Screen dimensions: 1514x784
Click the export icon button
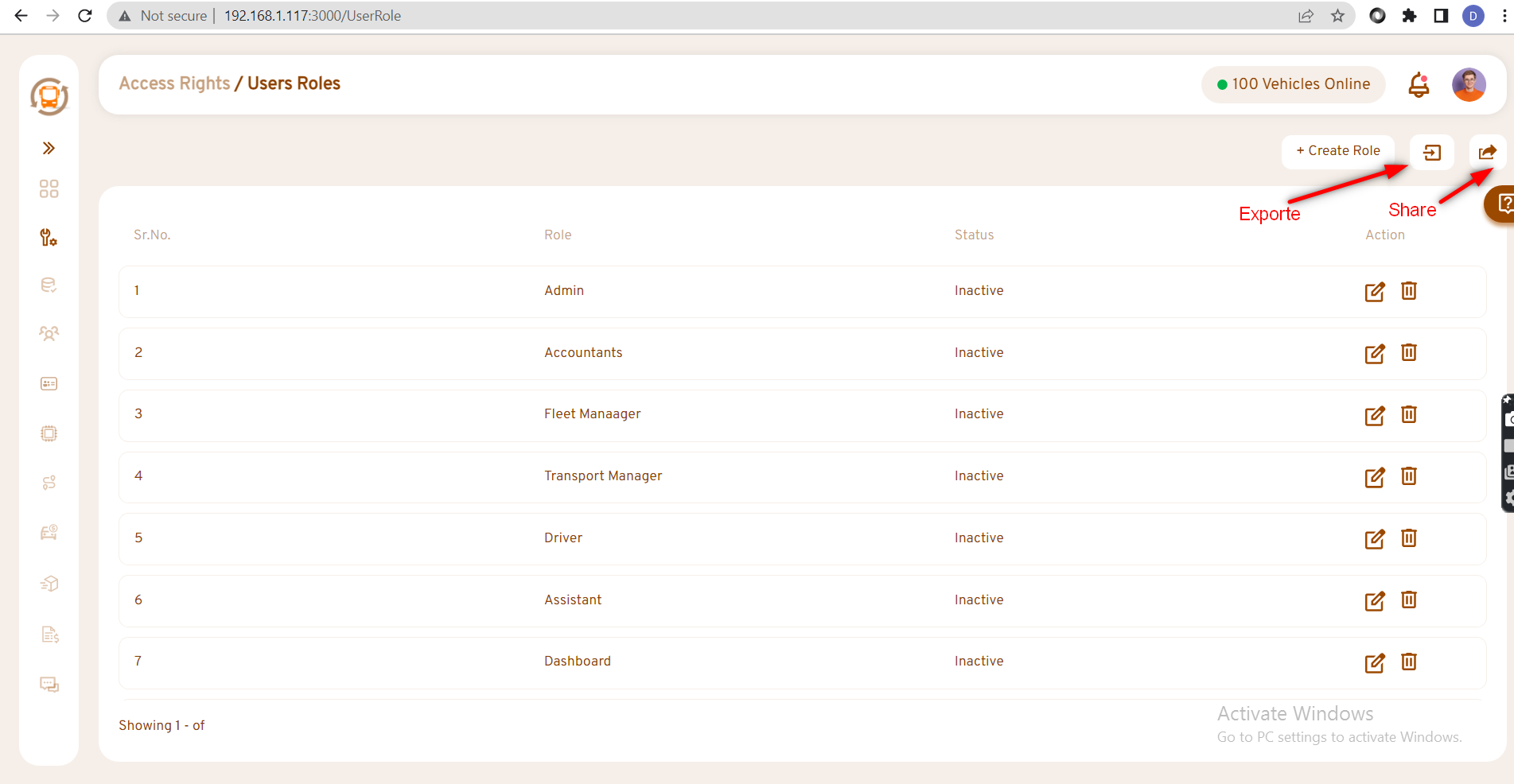click(1431, 152)
